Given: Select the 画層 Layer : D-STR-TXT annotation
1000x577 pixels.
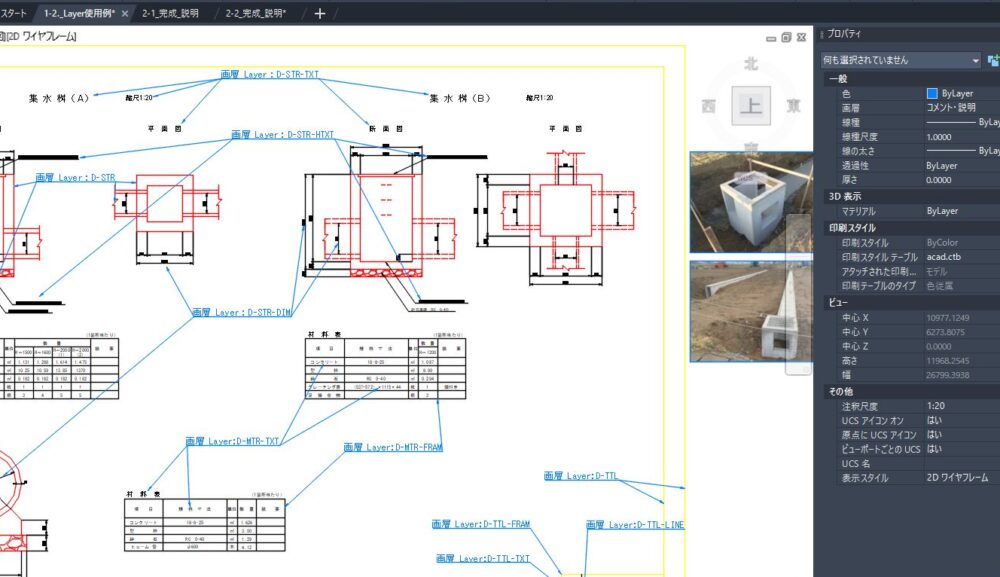Looking at the screenshot, I should tap(269, 75).
